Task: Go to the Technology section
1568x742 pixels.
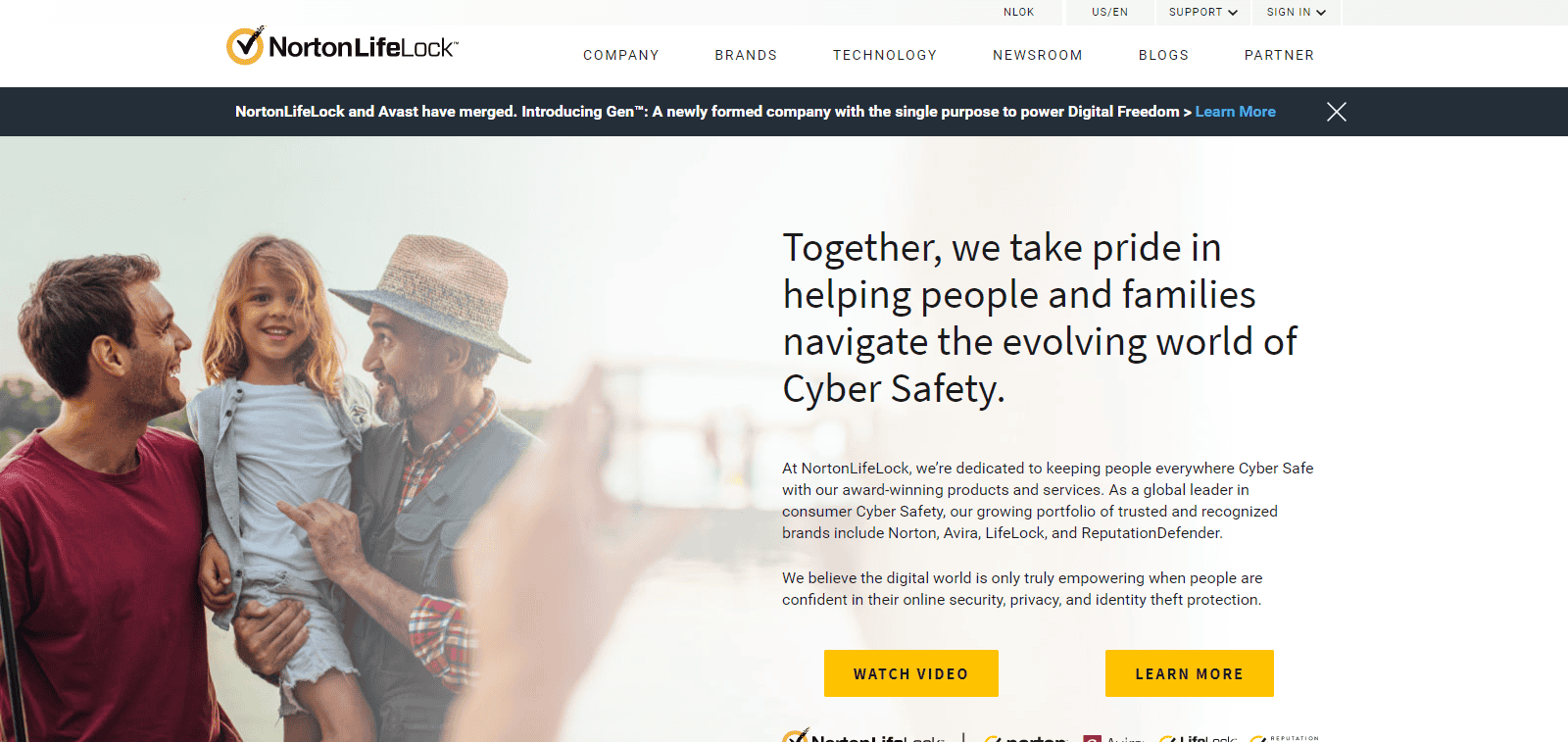Action: point(885,56)
